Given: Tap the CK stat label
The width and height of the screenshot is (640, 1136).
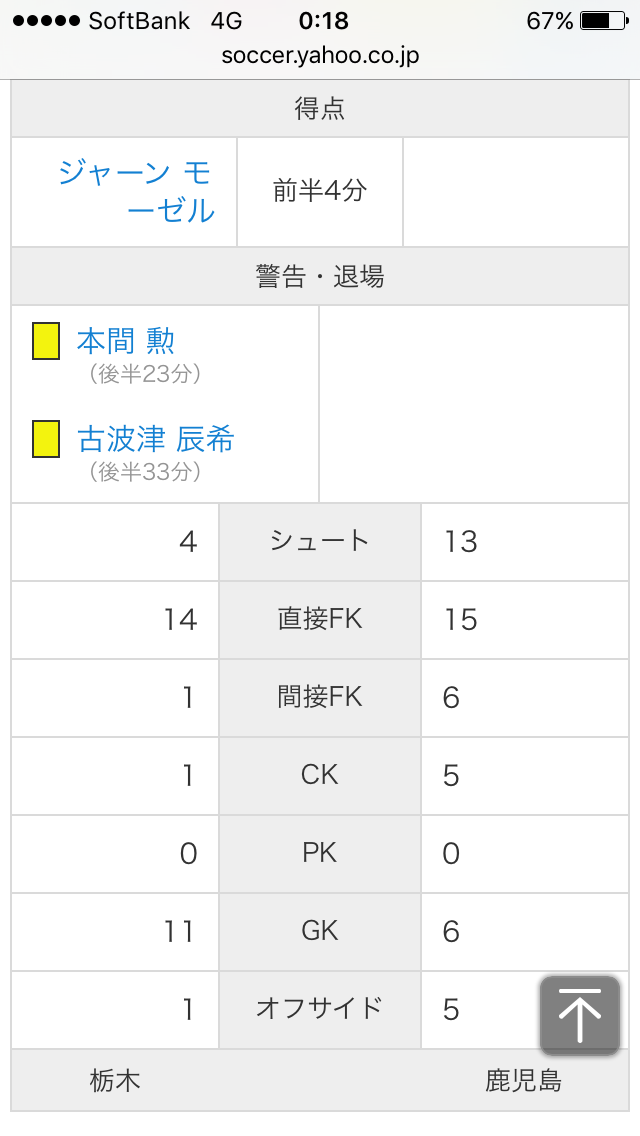Looking at the screenshot, I should (x=320, y=775).
